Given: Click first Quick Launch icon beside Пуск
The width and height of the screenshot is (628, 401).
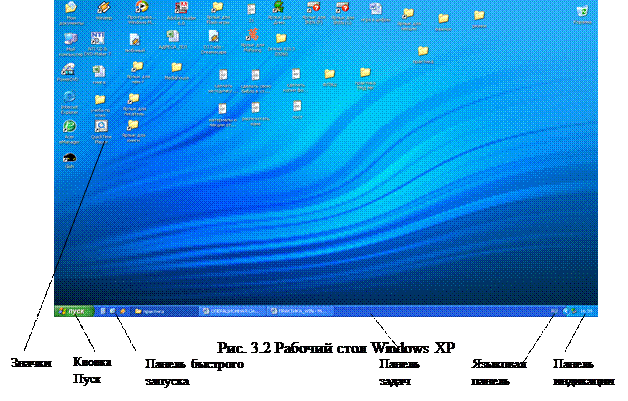Looking at the screenshot, I should [x=103, y=311].
